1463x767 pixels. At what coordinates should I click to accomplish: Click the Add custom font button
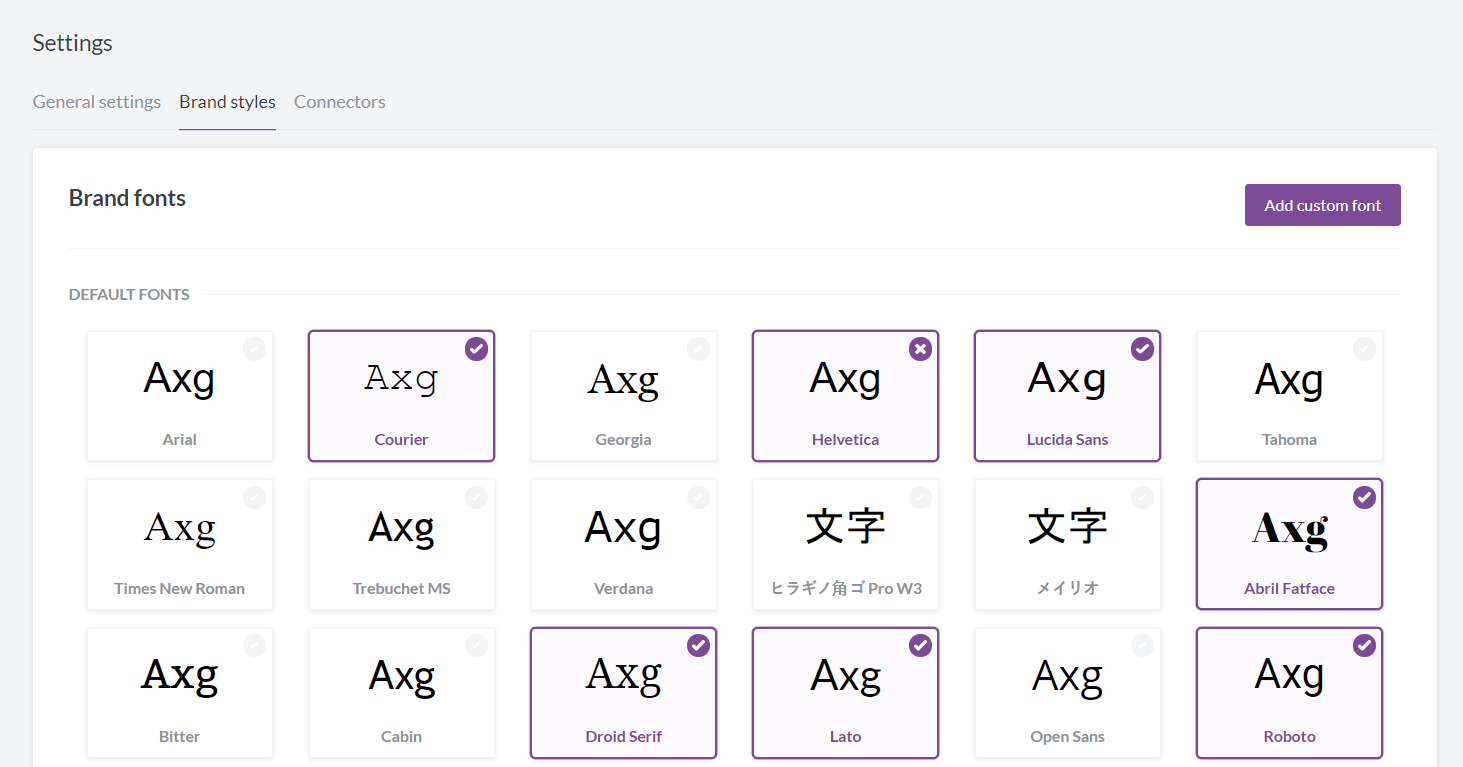pos(1322,205)
